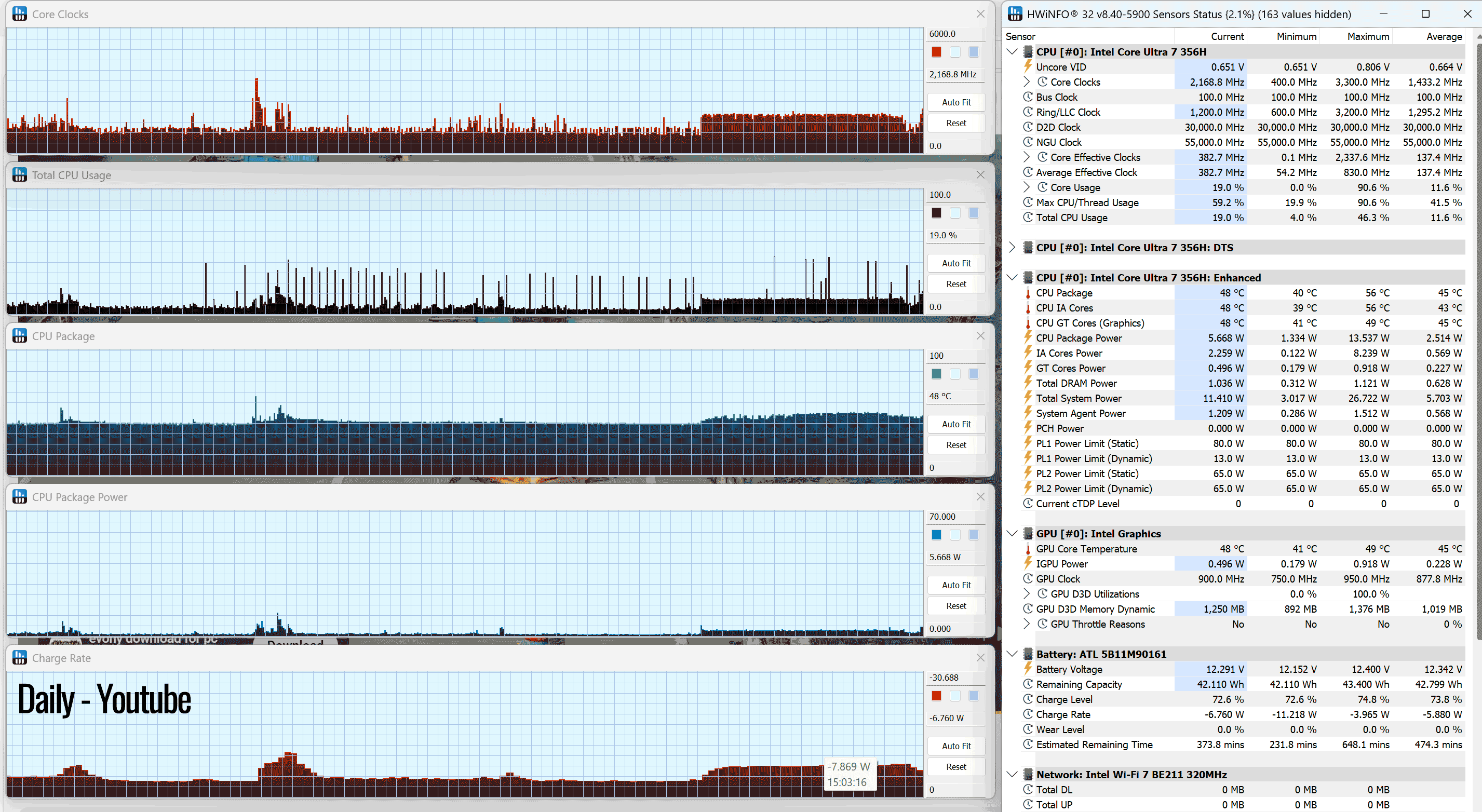
Task: Click the lightning icon beside CPU Package Power
Action: click(x=1028, y=337)
